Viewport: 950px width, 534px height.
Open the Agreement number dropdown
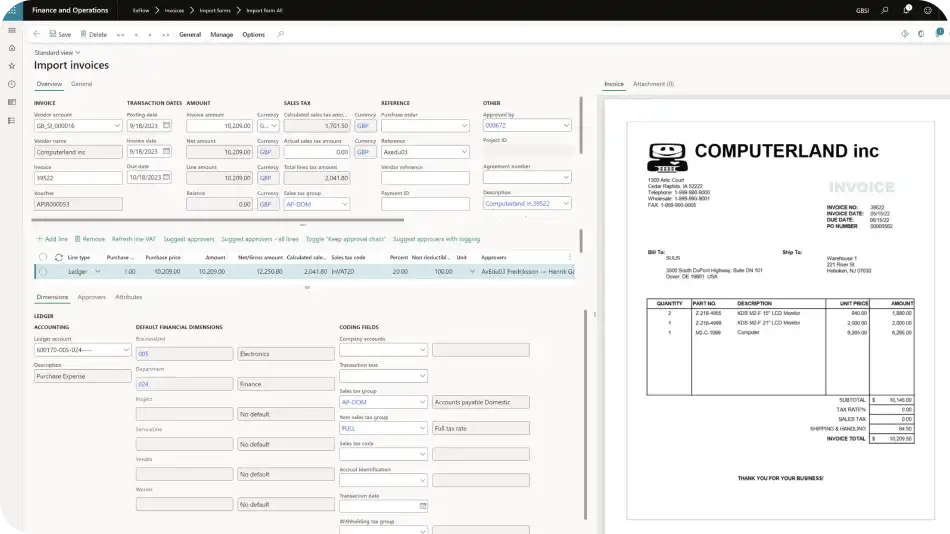click(566, 178)
